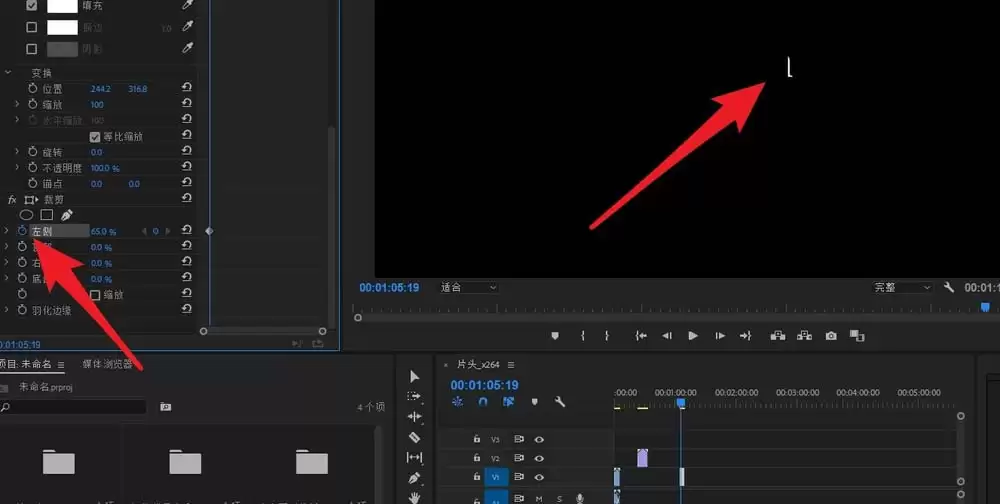The image size is (1000, 504).
Task: Create an ellipse mask for crop effect
Action: pos(27,215)
